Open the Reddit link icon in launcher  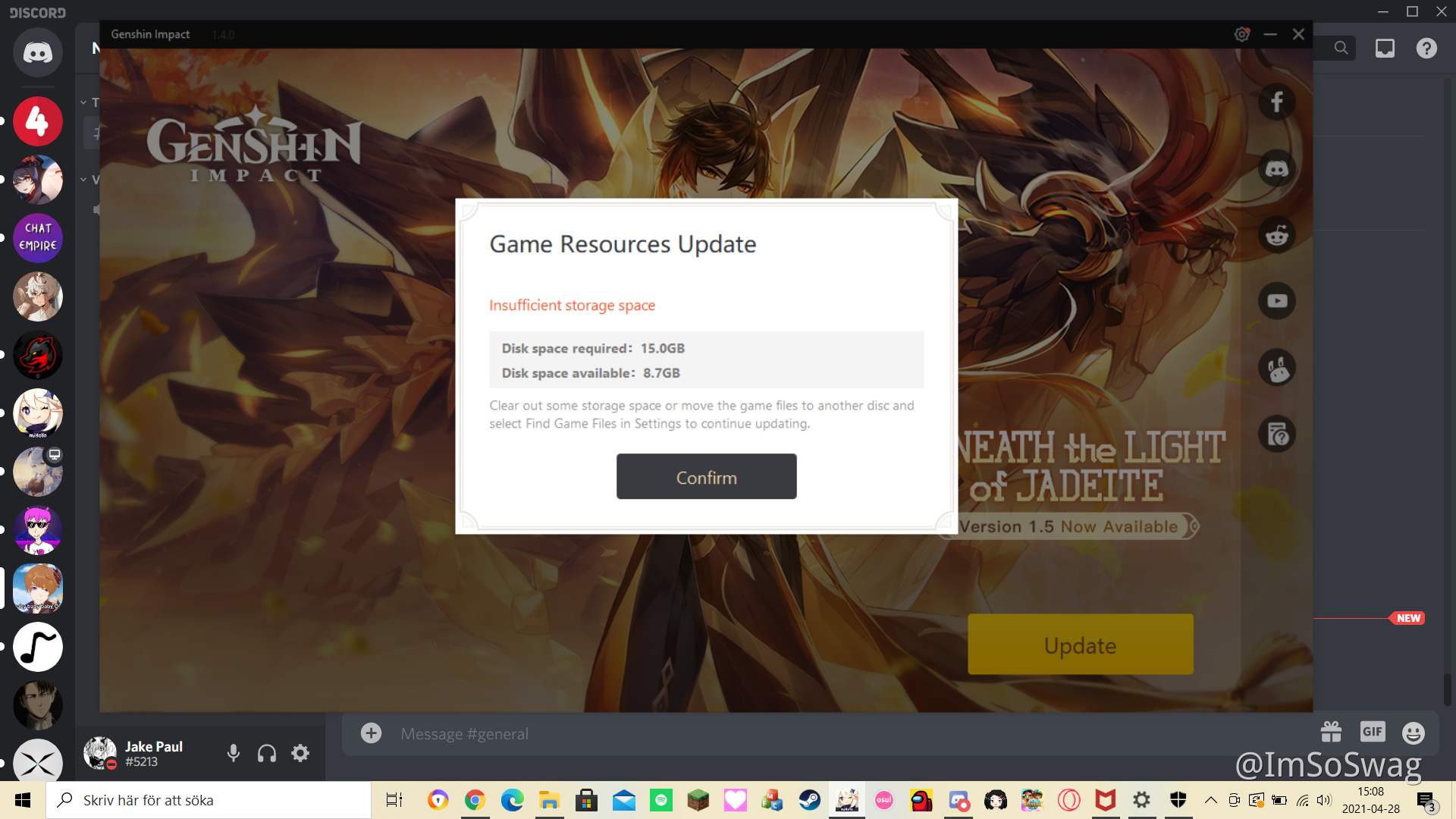(1277, 235)
